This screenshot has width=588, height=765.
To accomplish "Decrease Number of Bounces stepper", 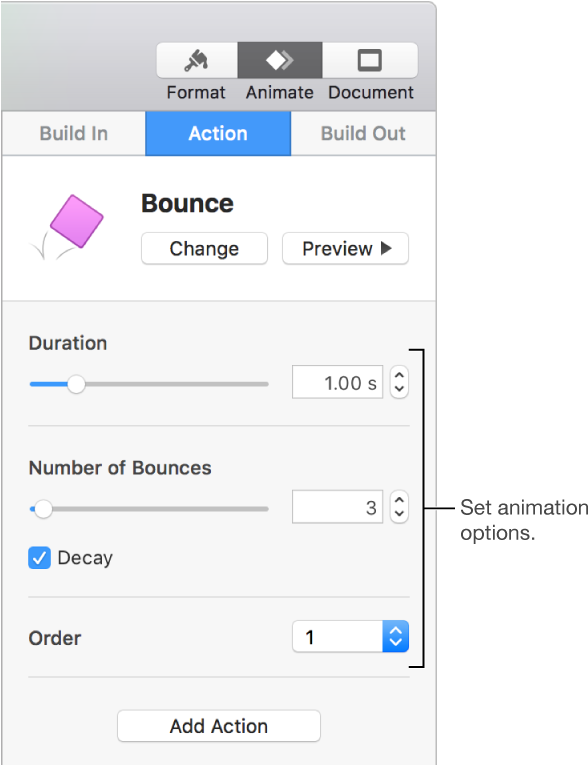I will point(399,515).
